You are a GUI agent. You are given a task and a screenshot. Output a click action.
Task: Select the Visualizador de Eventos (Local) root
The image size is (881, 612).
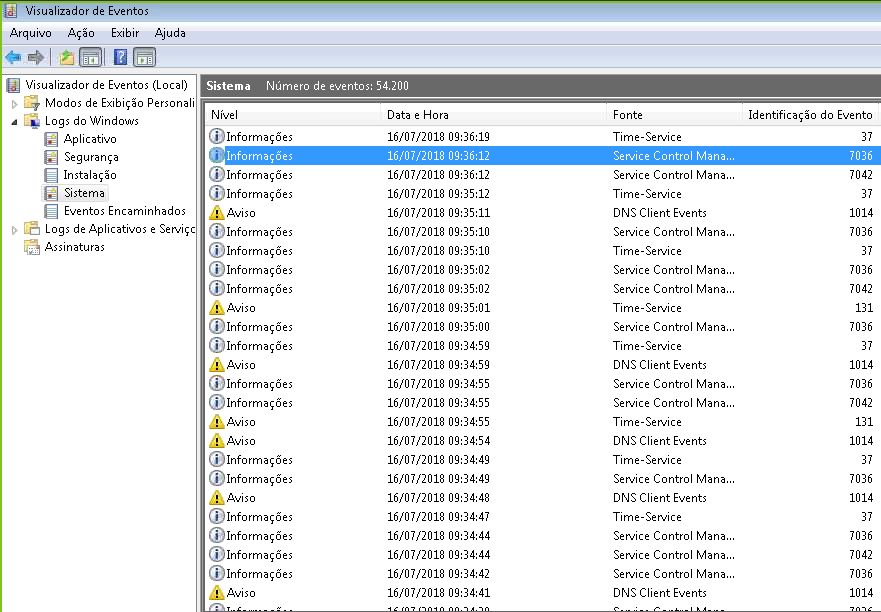coord(107,85)
